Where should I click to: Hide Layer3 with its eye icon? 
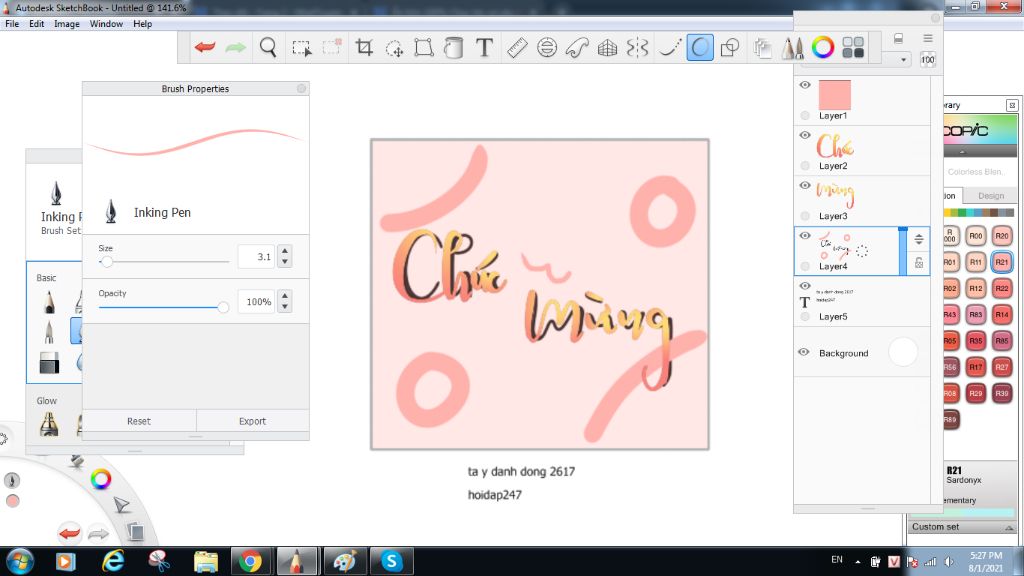coord(805,185)
